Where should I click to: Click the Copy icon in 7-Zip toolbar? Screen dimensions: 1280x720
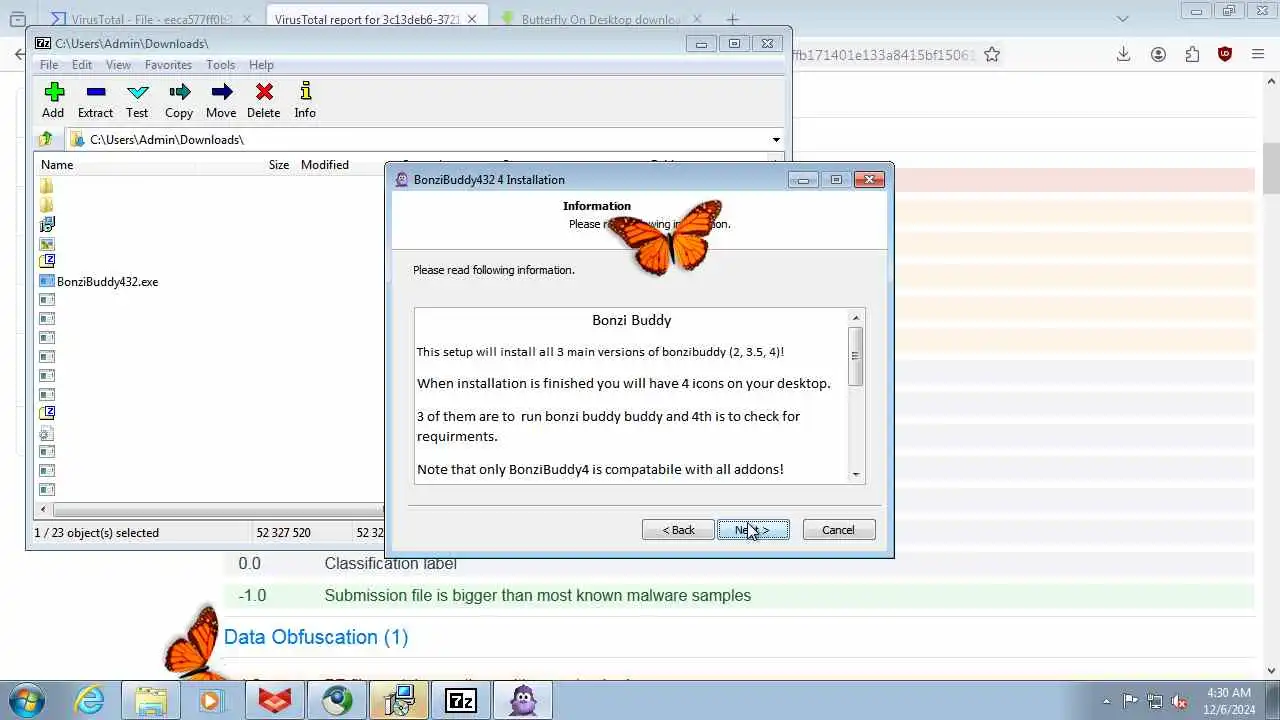coord(179,101)
